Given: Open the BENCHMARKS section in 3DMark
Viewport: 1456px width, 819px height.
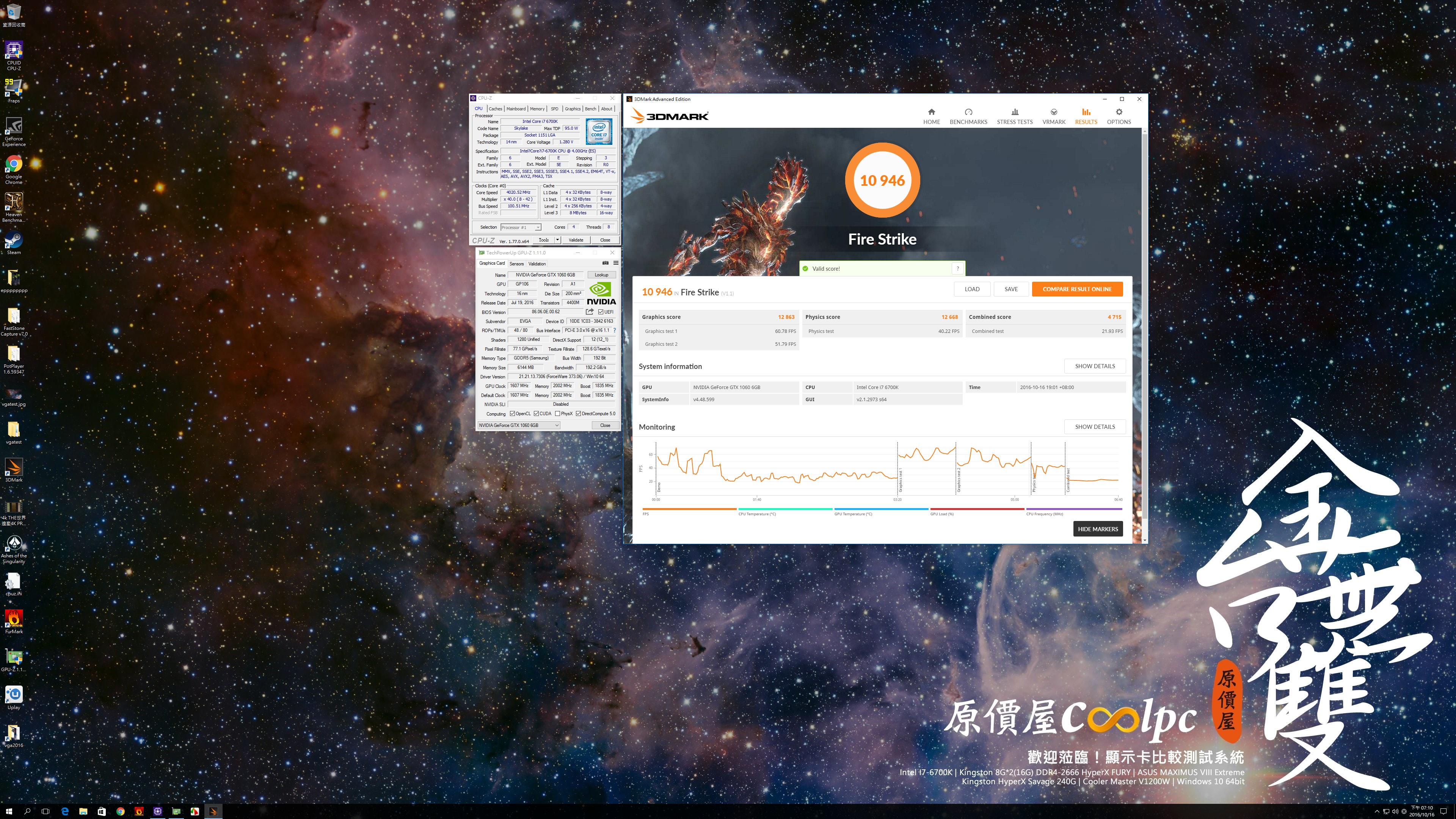Looking at the screenshot, I should coord(968,116).
